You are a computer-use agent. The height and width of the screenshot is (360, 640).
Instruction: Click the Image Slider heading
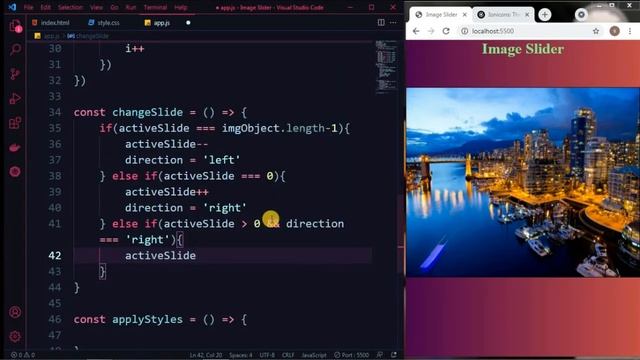[x=523, y=49]
